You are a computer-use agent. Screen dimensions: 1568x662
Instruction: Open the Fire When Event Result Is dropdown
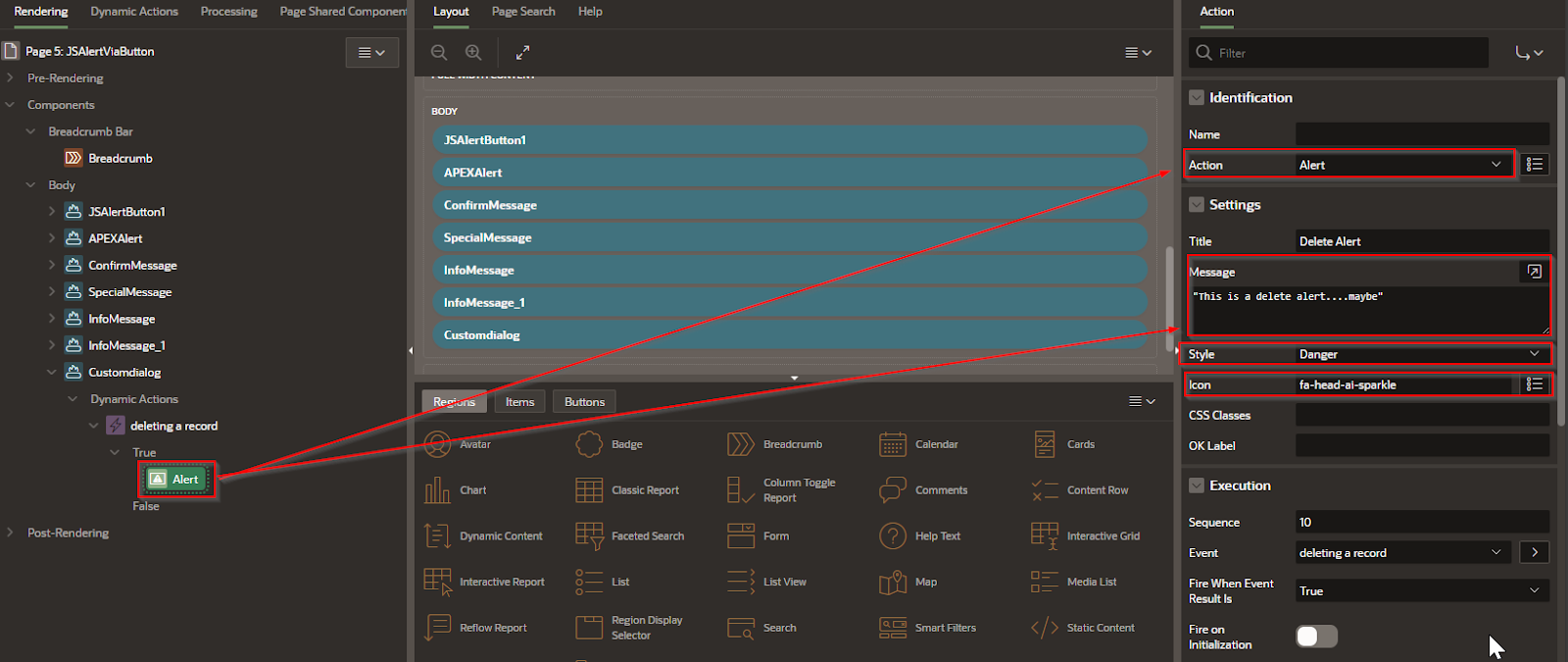[x=1422, y=590]
